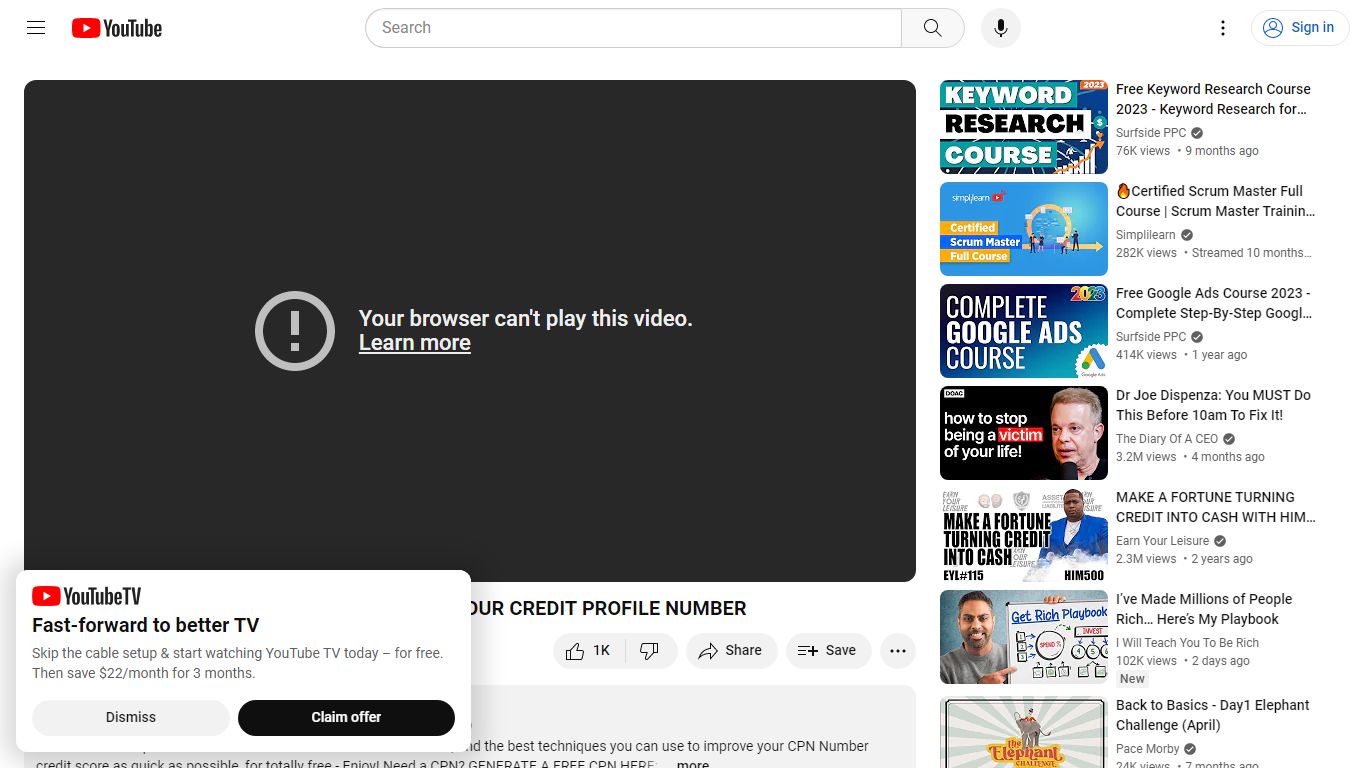This screenshot has height=768, width=1366.
Task: Click the Pace Morby verified badge
Action: (x=1190, y=749)
